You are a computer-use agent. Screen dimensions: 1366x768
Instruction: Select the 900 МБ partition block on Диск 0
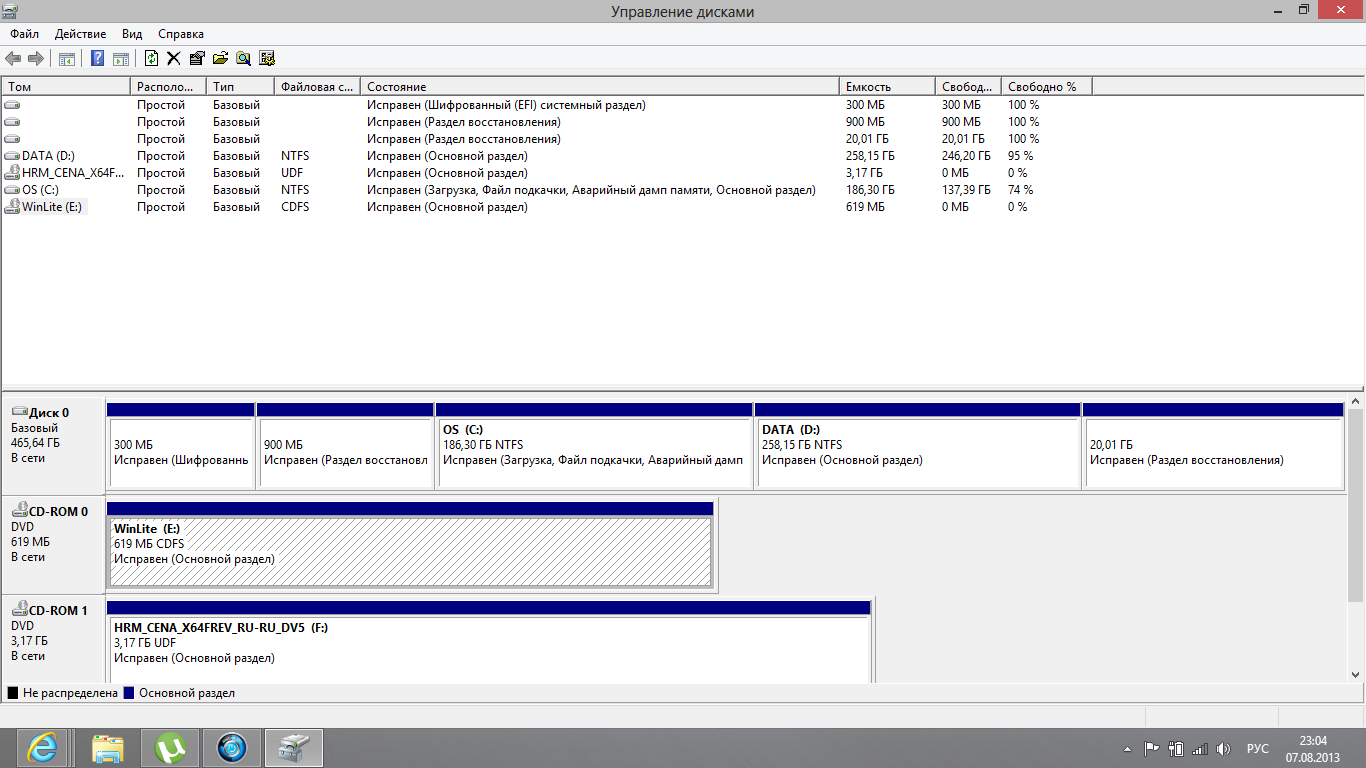(x=345, y=446)
